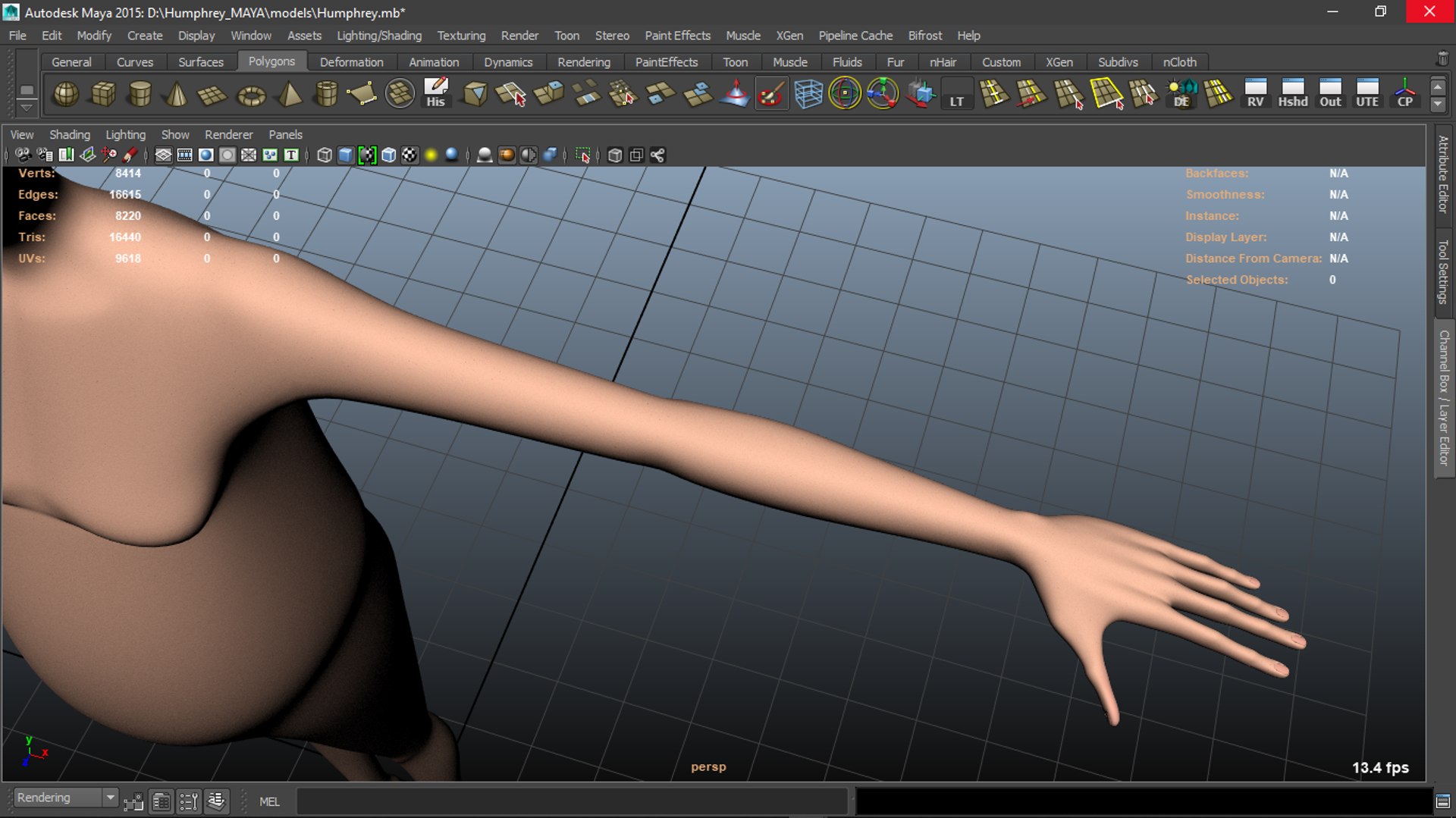Open the Lighting/Shading main menu
This screenshot has width=1456, height=818.
(x=379, y=36)
